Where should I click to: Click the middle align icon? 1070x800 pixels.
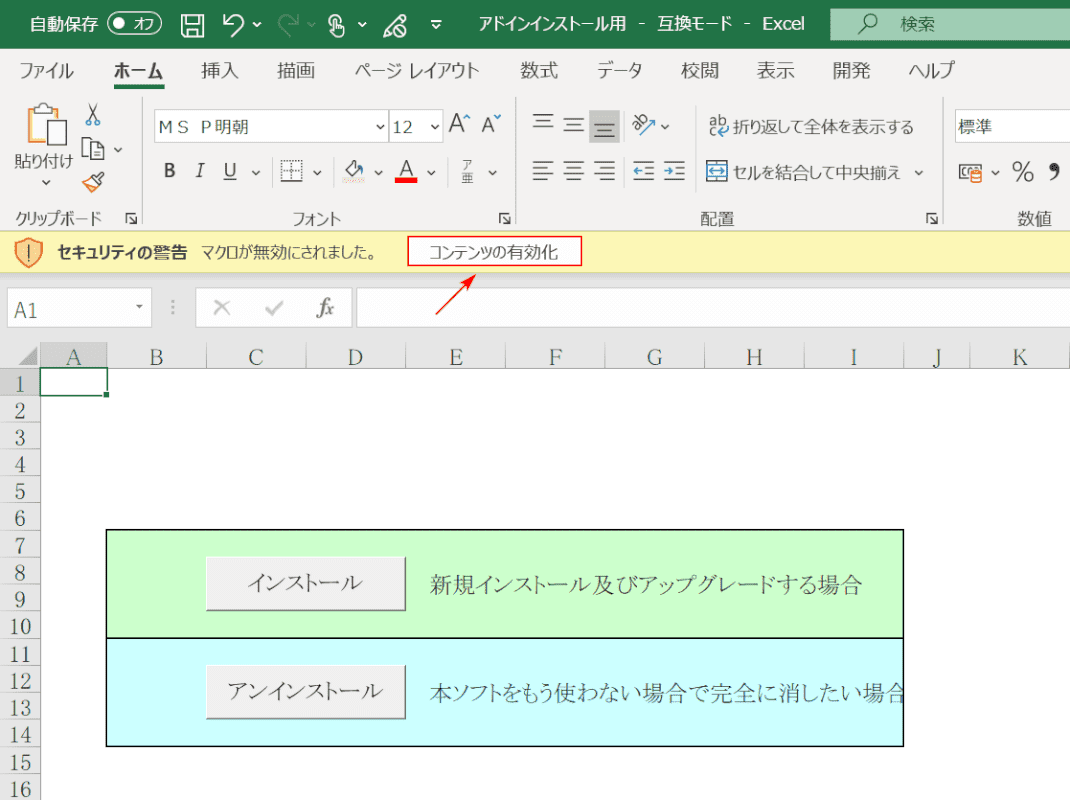pos(573,125)
